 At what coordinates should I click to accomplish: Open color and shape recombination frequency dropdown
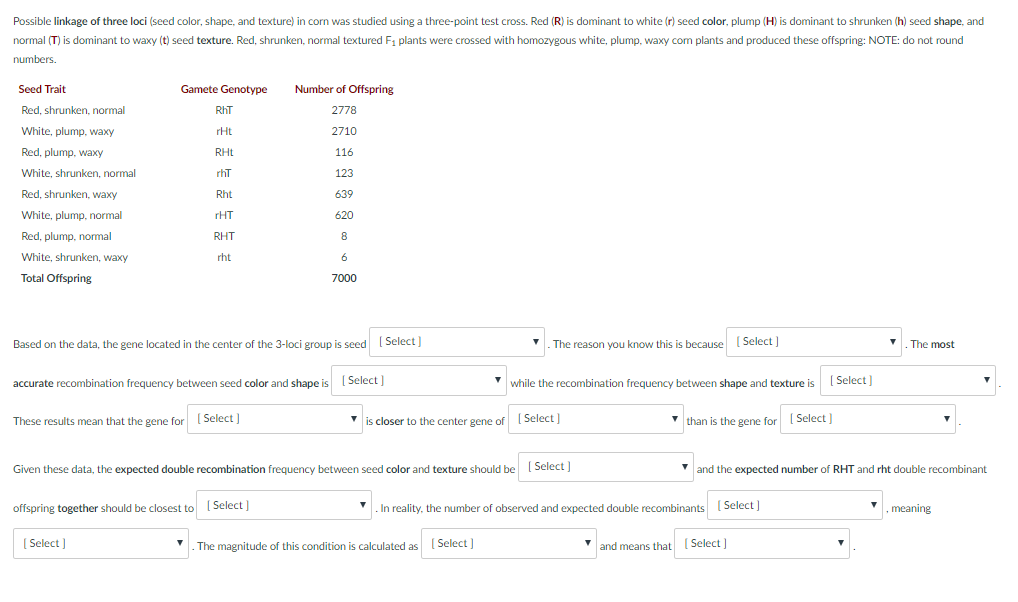click(420, 381)
